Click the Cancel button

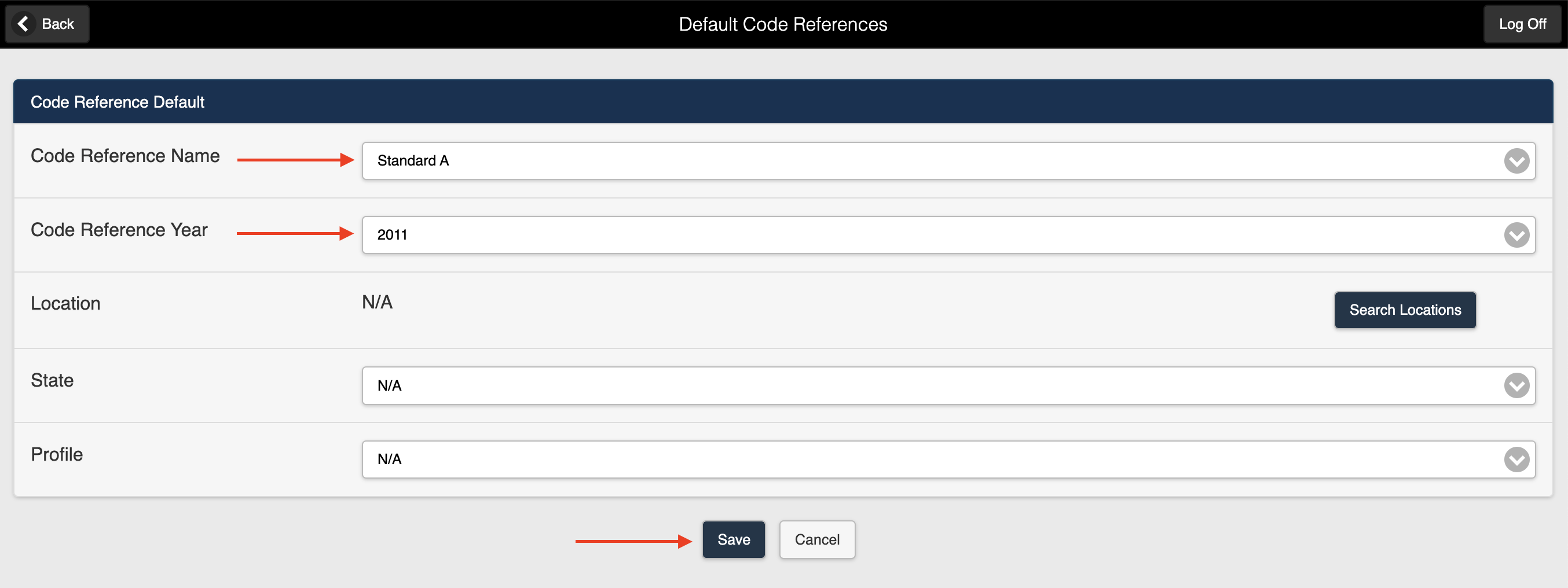[817, 539]
